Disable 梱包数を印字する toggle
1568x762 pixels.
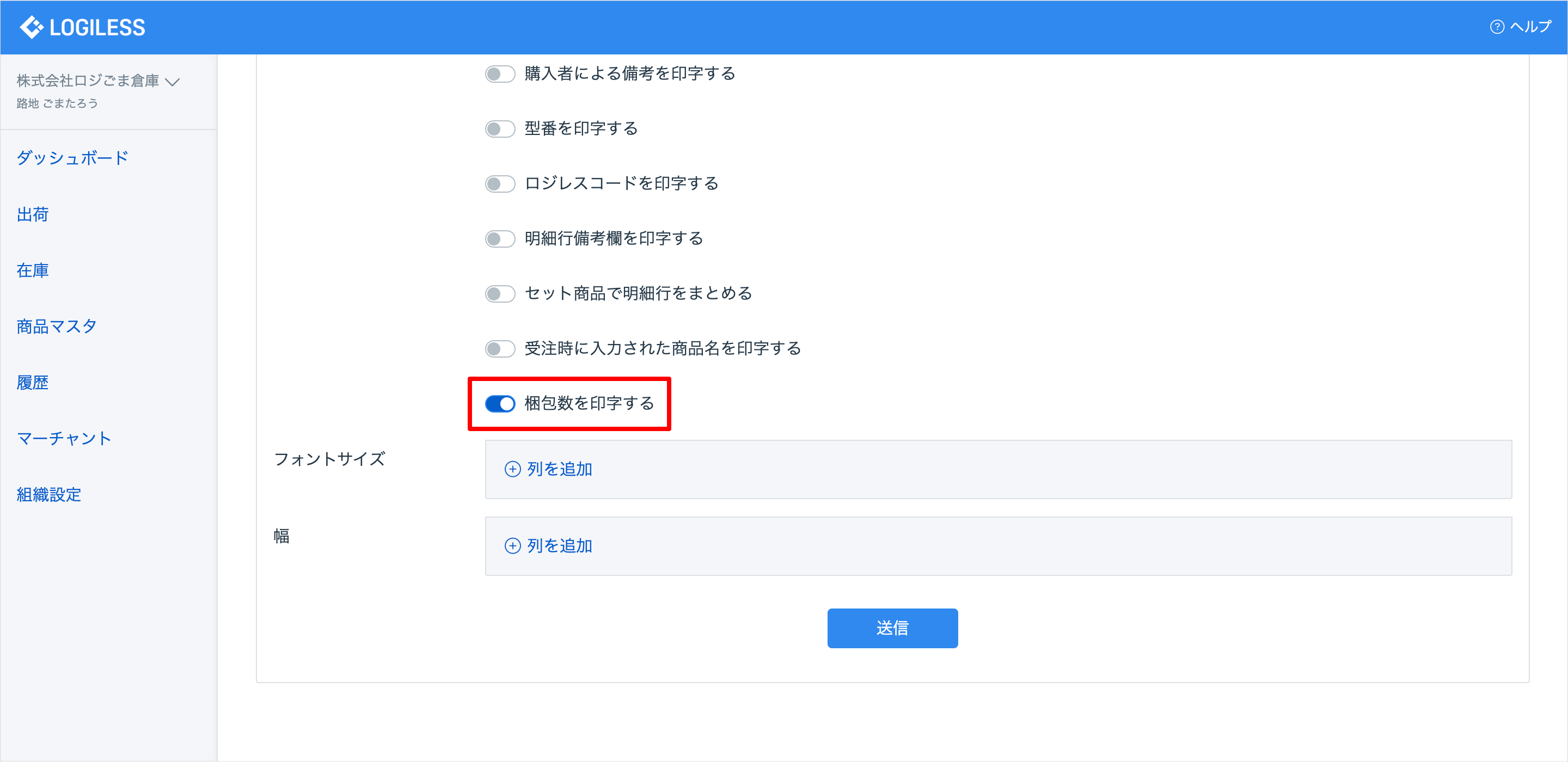pyautogui.click(x=500, y=403)
